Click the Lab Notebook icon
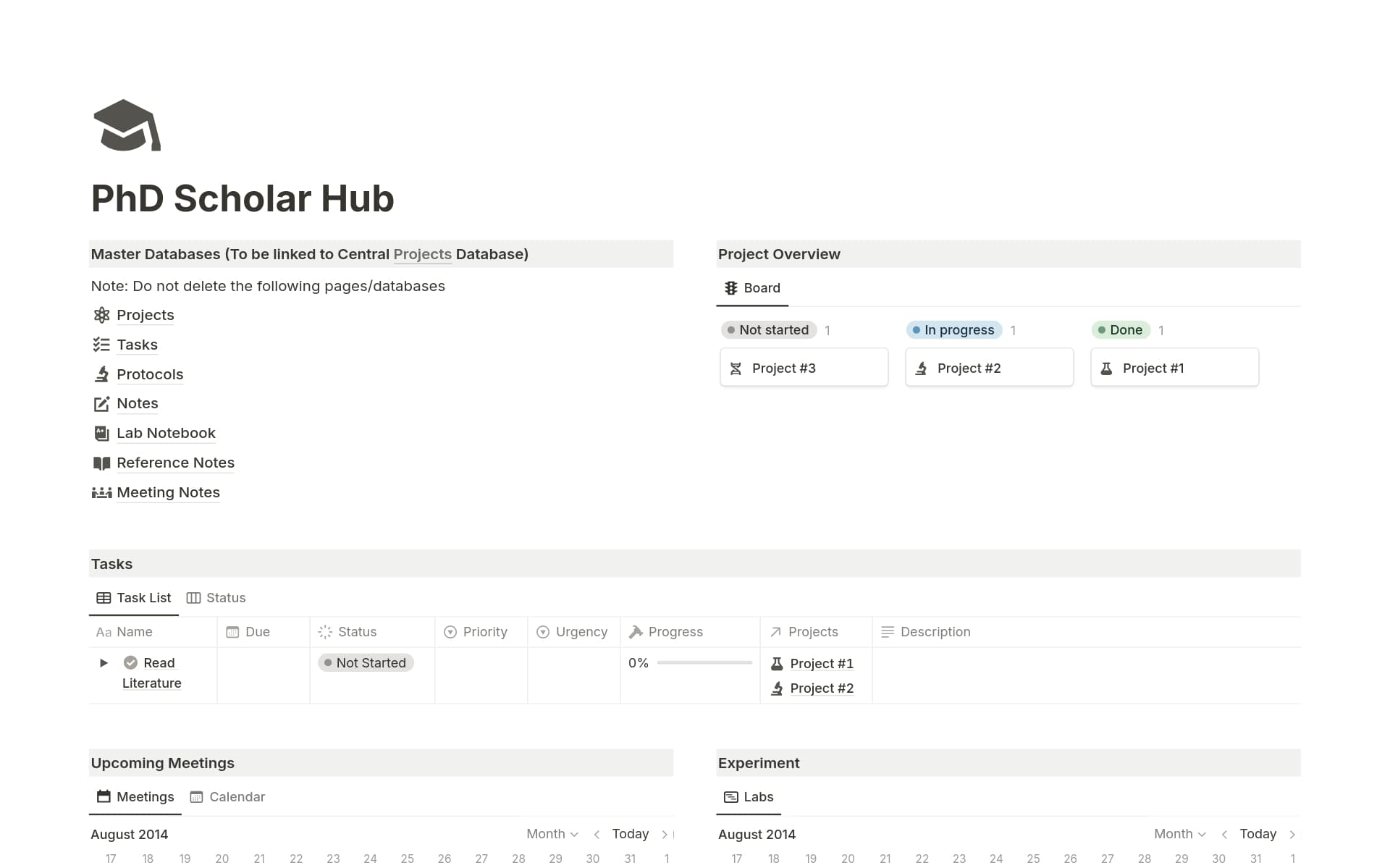The image size is (1390, 868). click(x=101, y=433)
